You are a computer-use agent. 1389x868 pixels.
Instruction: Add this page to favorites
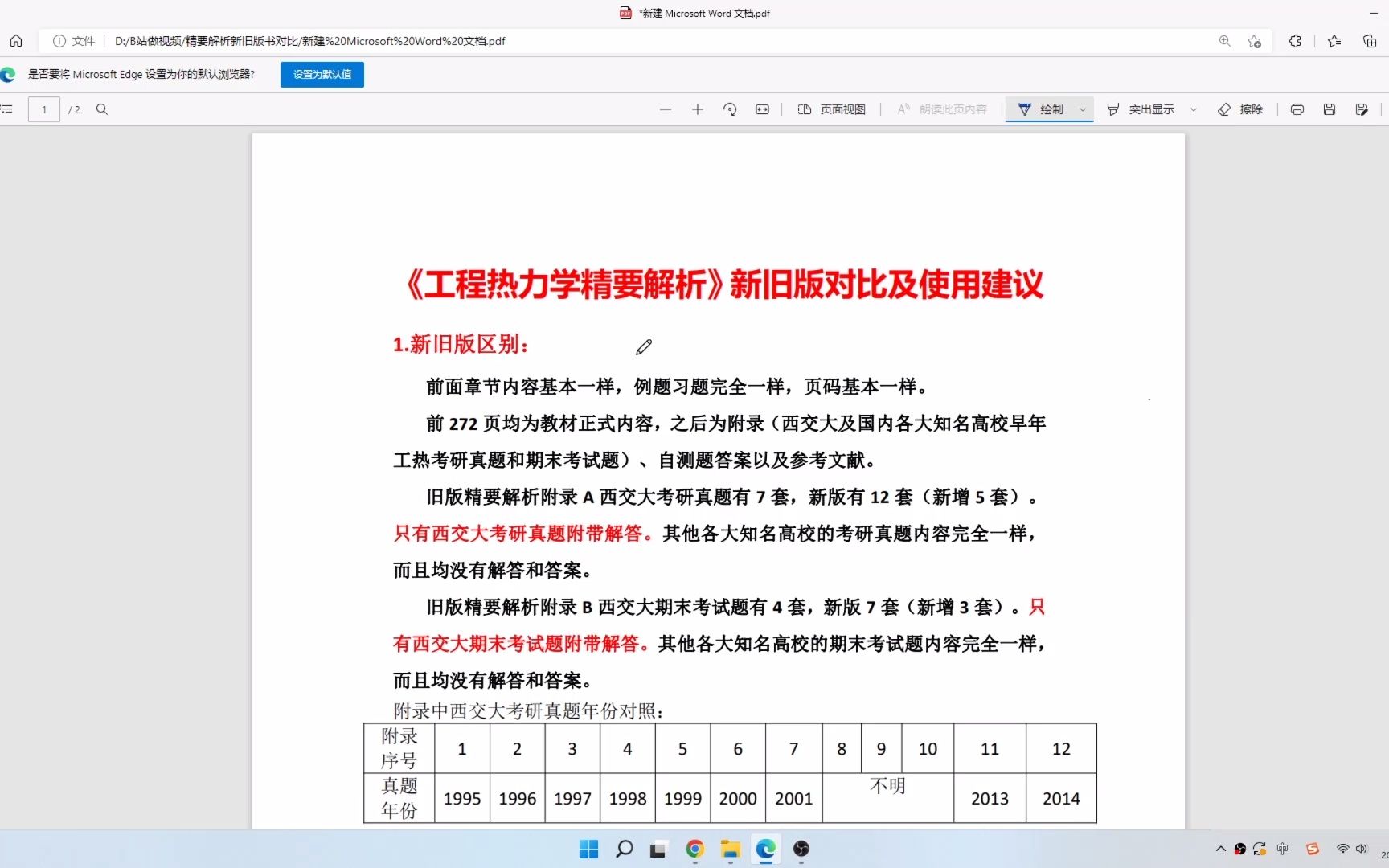[x=1254, y=41]
